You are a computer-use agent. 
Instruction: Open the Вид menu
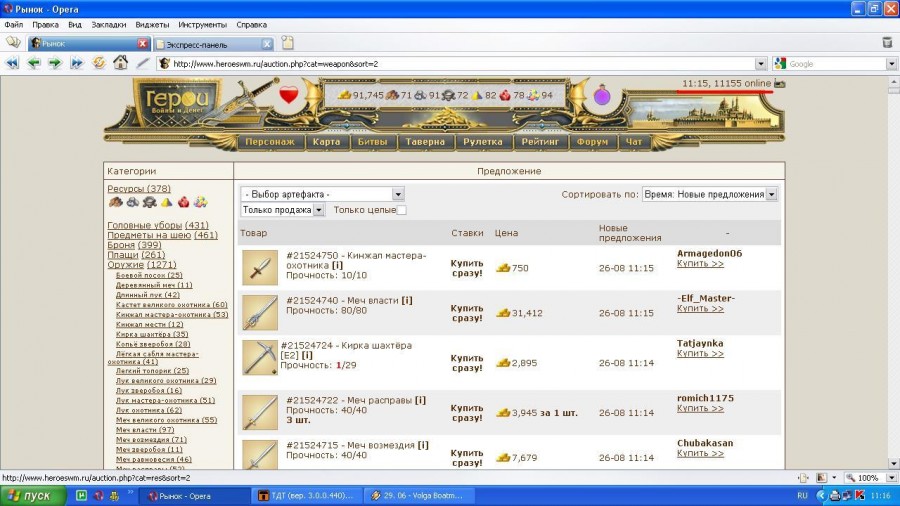[75, 25]
